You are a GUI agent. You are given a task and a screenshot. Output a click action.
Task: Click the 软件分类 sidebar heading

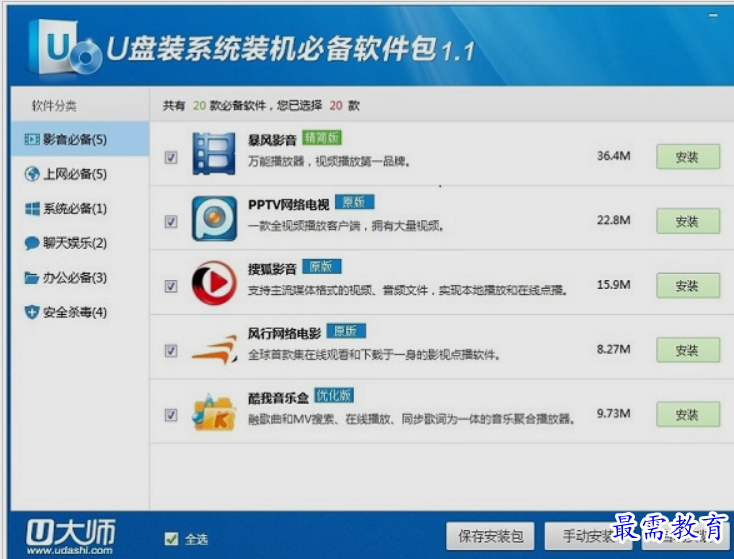[54, 106]
